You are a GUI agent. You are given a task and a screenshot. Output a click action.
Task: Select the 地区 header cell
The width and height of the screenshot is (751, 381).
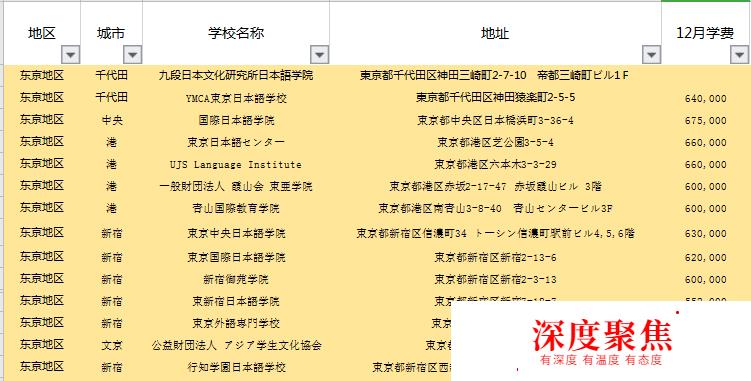pyautogui.click(x=42, y=33)
